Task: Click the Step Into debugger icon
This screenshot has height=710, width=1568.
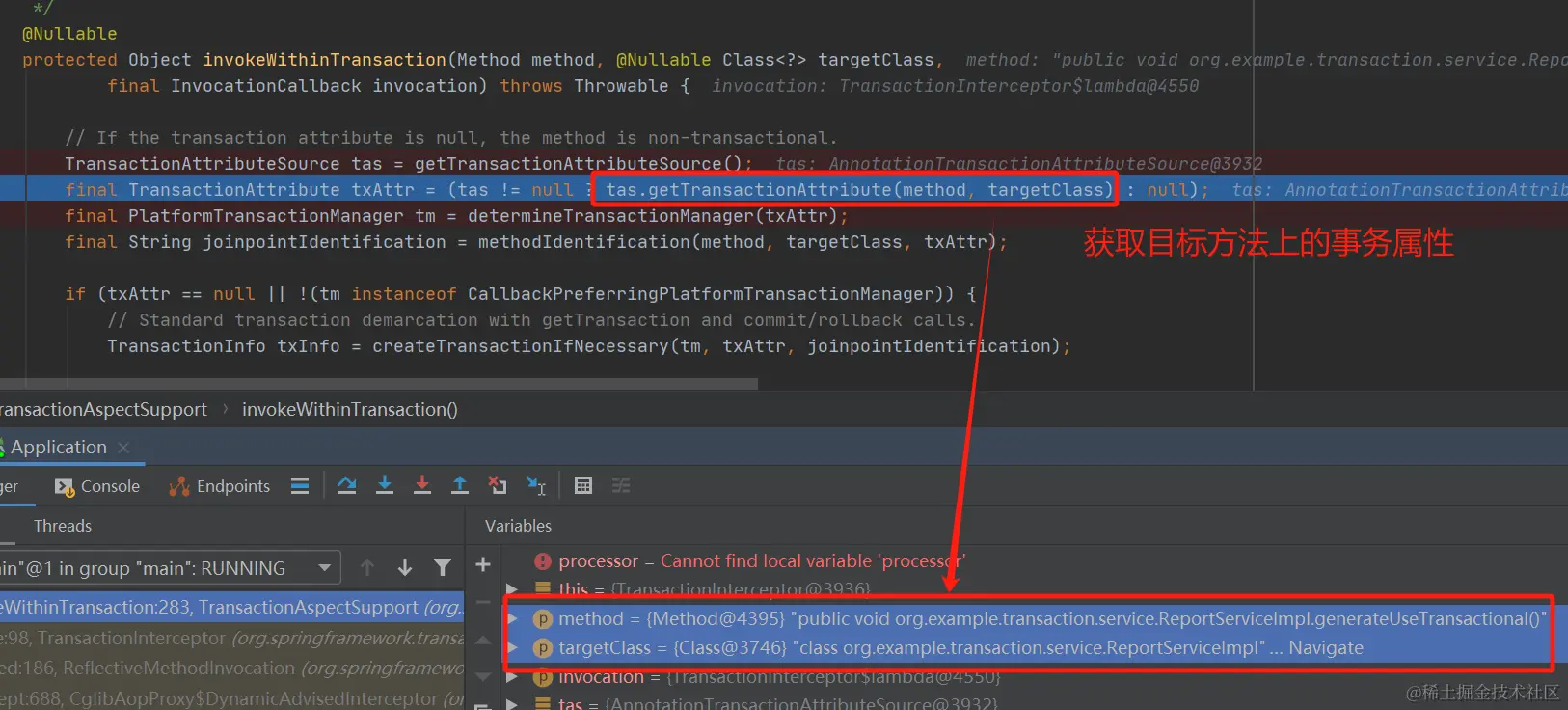Action: 385,485
